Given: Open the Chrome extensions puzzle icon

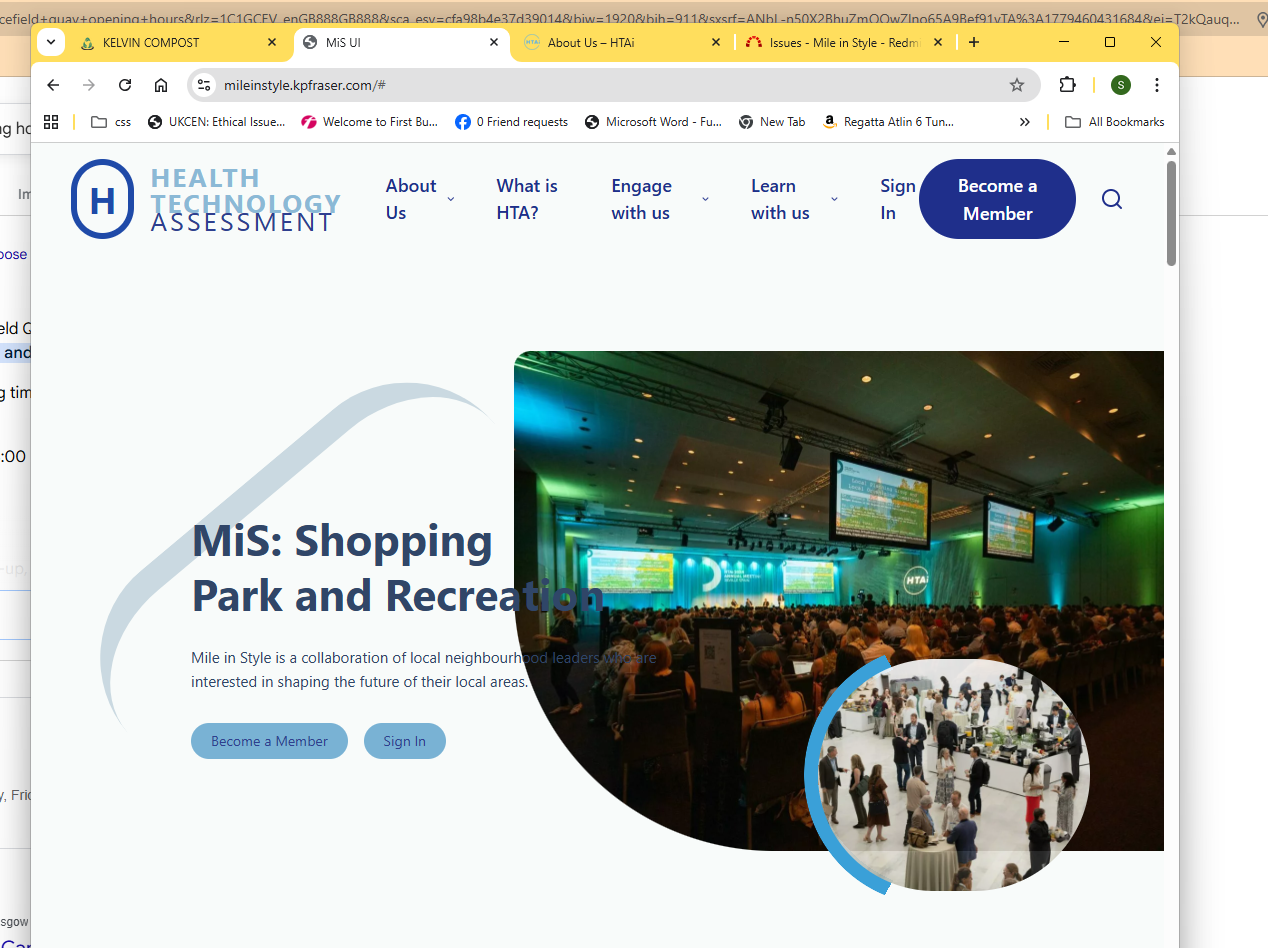Looking at the screenshot, I should coord(1068,85).
